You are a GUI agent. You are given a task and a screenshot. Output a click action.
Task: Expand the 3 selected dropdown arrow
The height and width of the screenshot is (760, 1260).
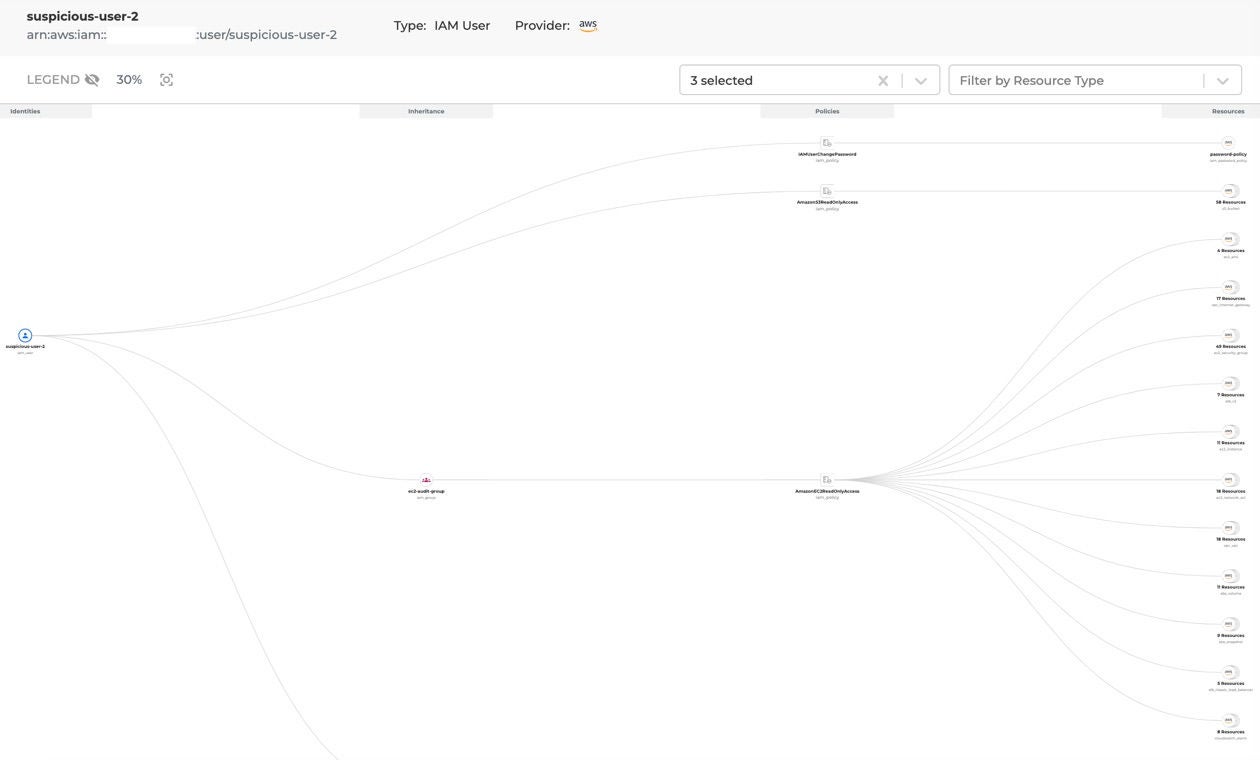pyautogui.click(x=921, y=81)
